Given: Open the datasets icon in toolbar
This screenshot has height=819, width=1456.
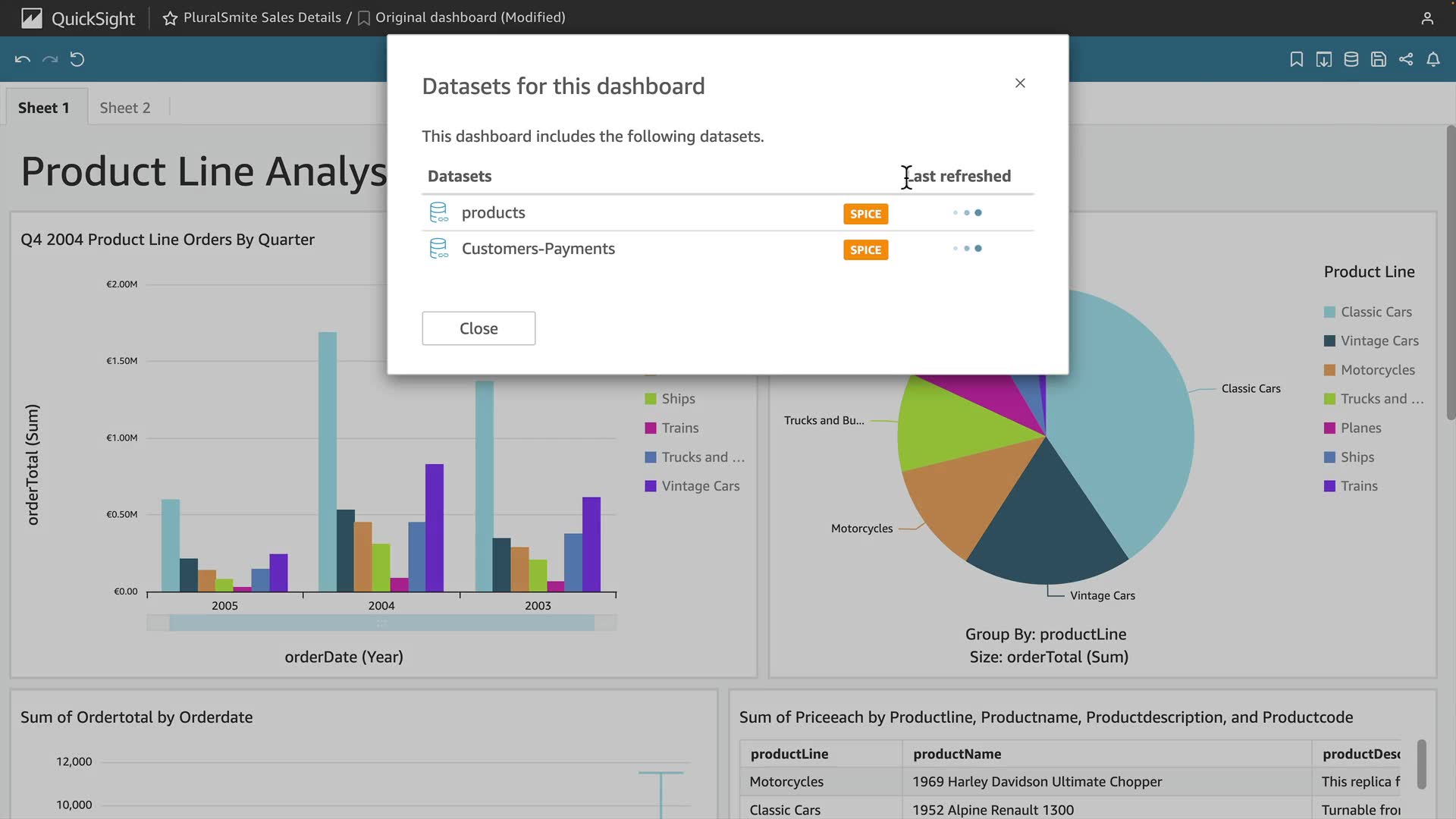Looking at the screenshot, I should pyautogui.click(x=1351, y=59).
